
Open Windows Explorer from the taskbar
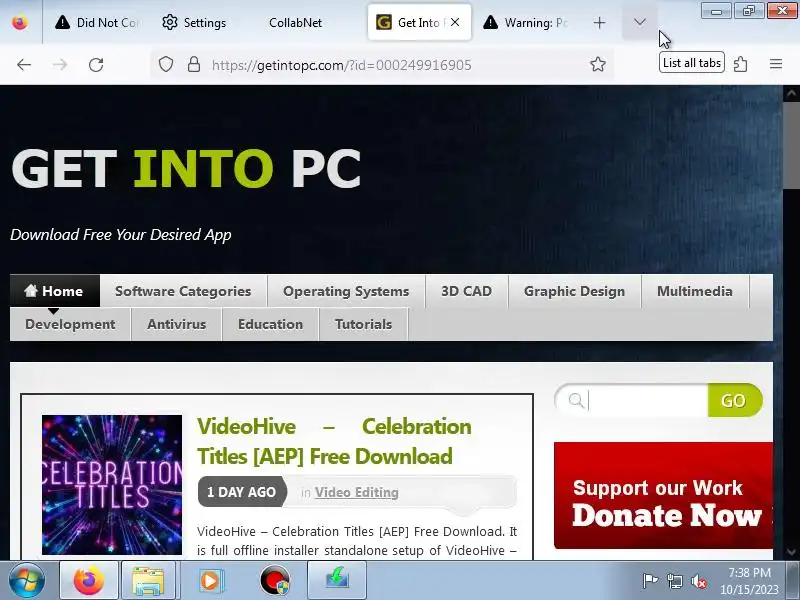click(148, 580)
